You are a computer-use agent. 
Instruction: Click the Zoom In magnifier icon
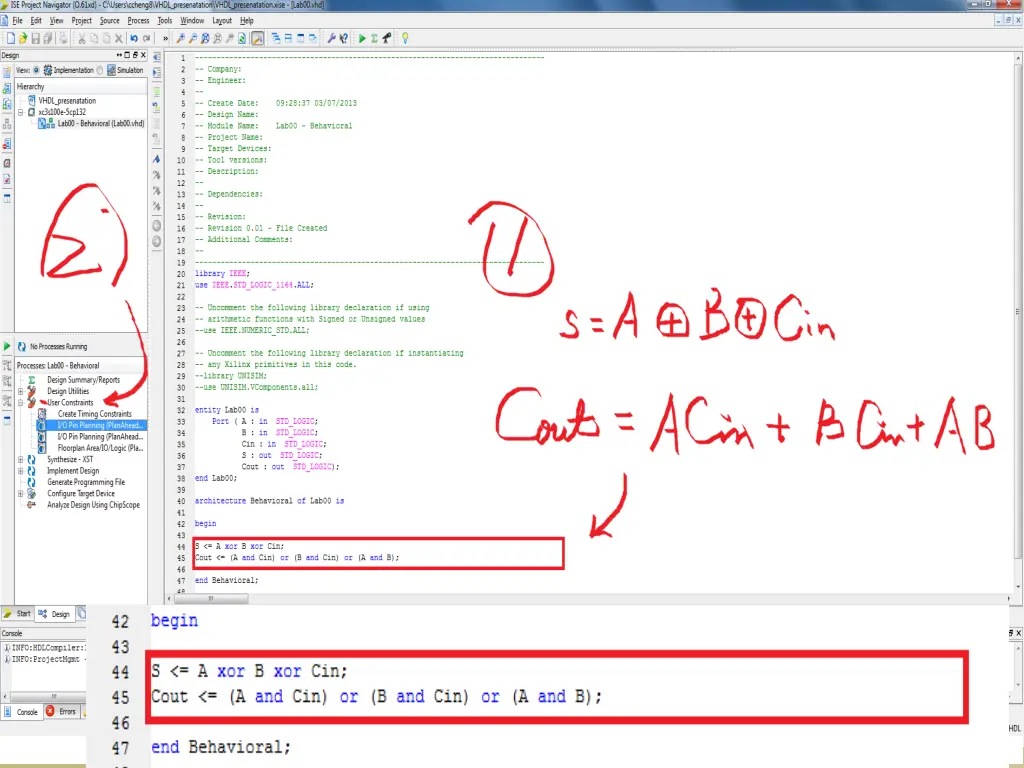pos(181,39)
